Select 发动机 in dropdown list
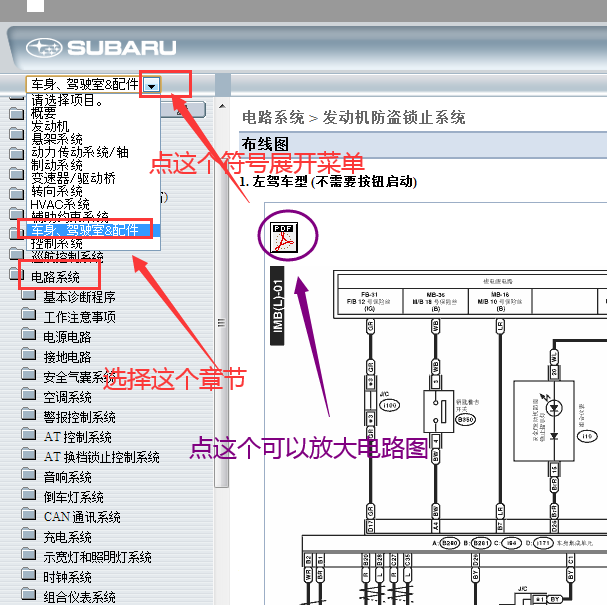The width and height of the screenshot is (607, 605). click(x=50, y=126)
